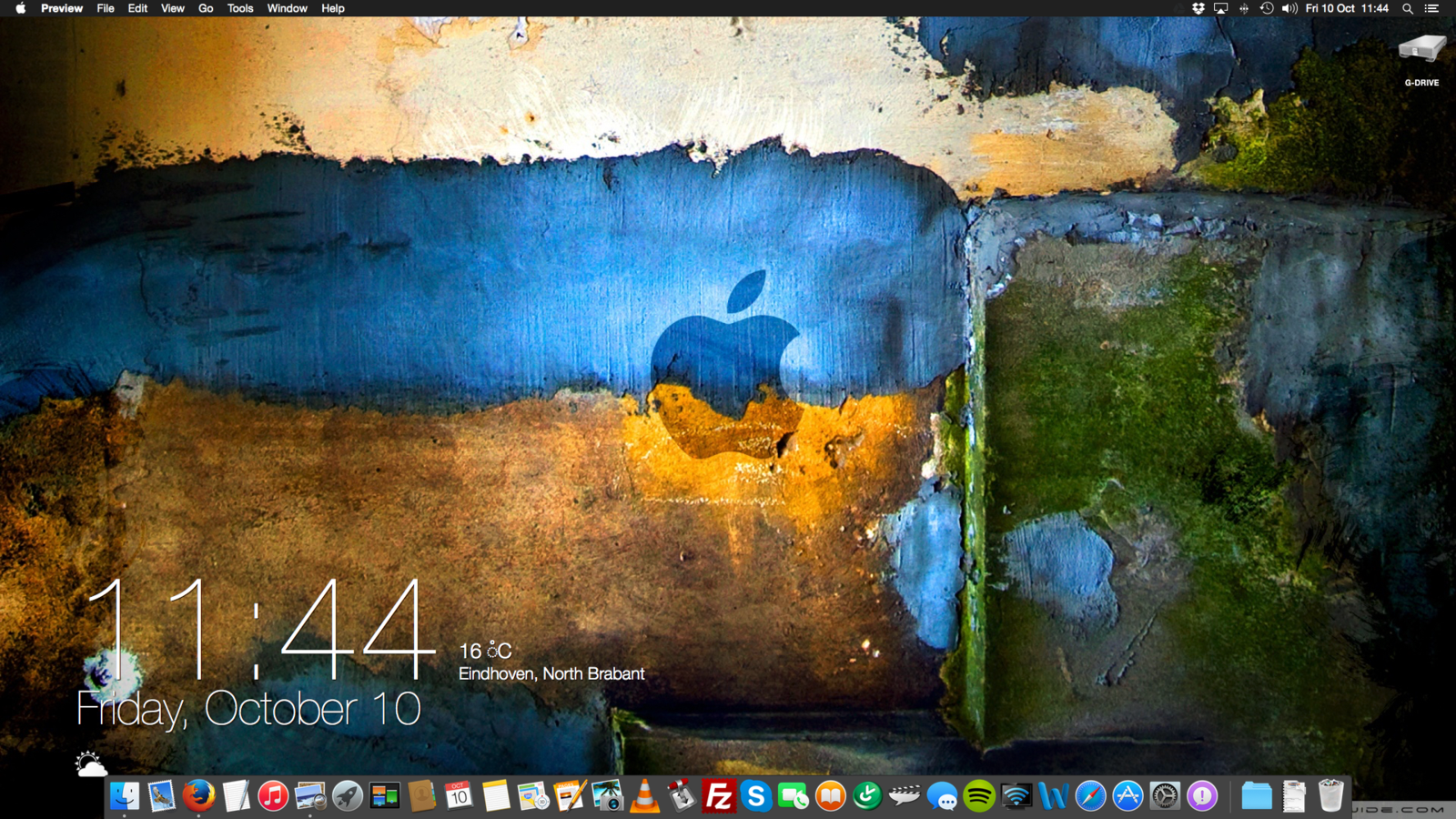Click the partly cloudy weather icon

[x=91, y=764]
